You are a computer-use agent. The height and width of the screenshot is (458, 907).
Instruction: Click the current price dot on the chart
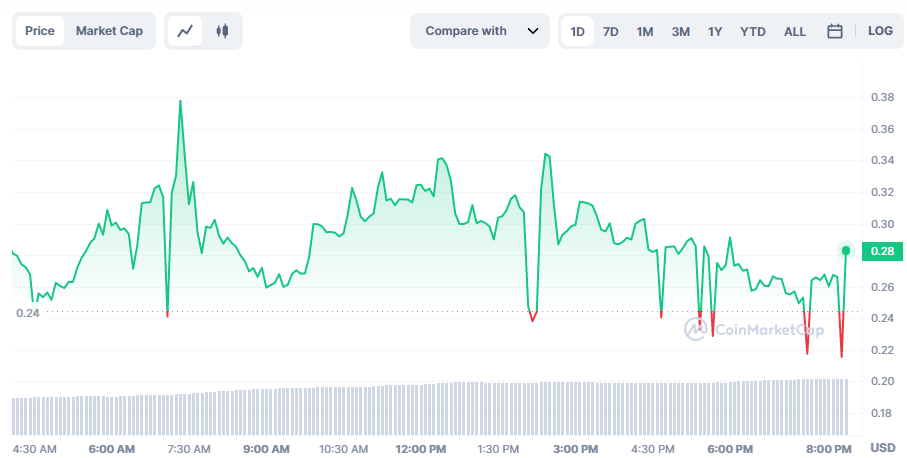[846, 250]
